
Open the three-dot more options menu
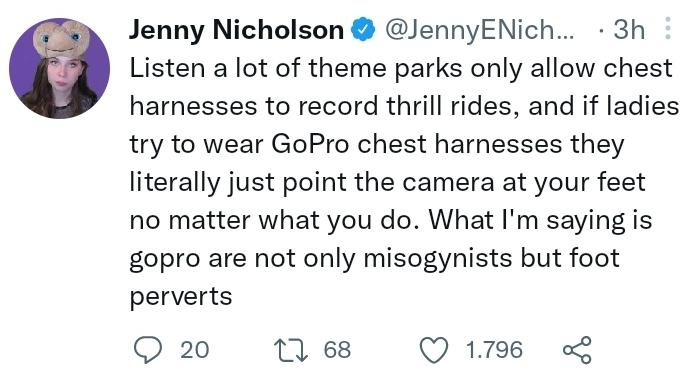pos(667,28)
